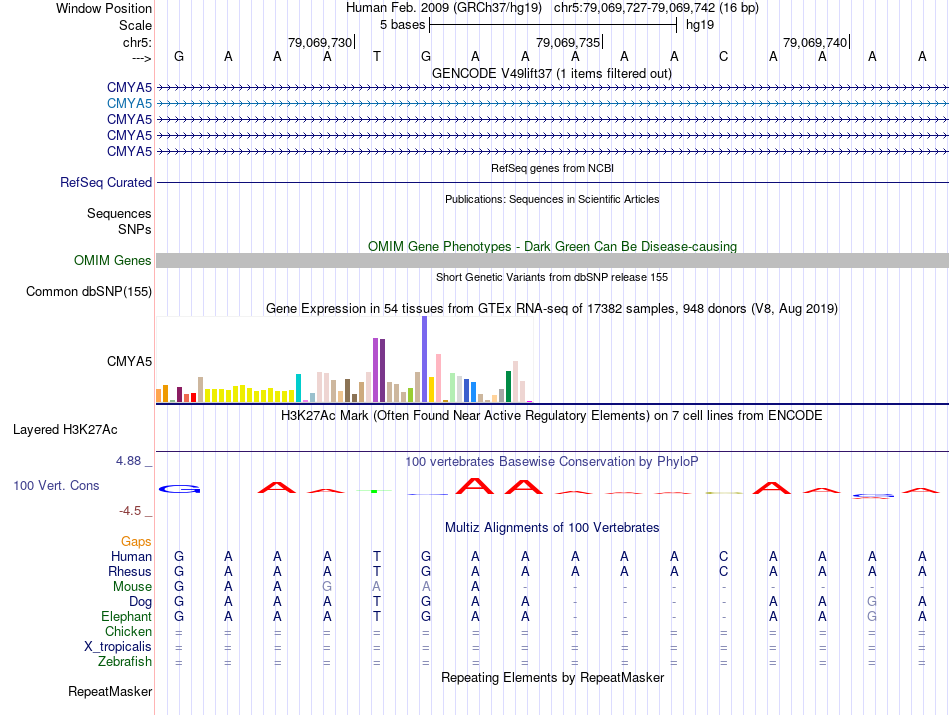Click the gray G in Dog alignment row
This screenshot has width=950, height=715.
(872, 602)
